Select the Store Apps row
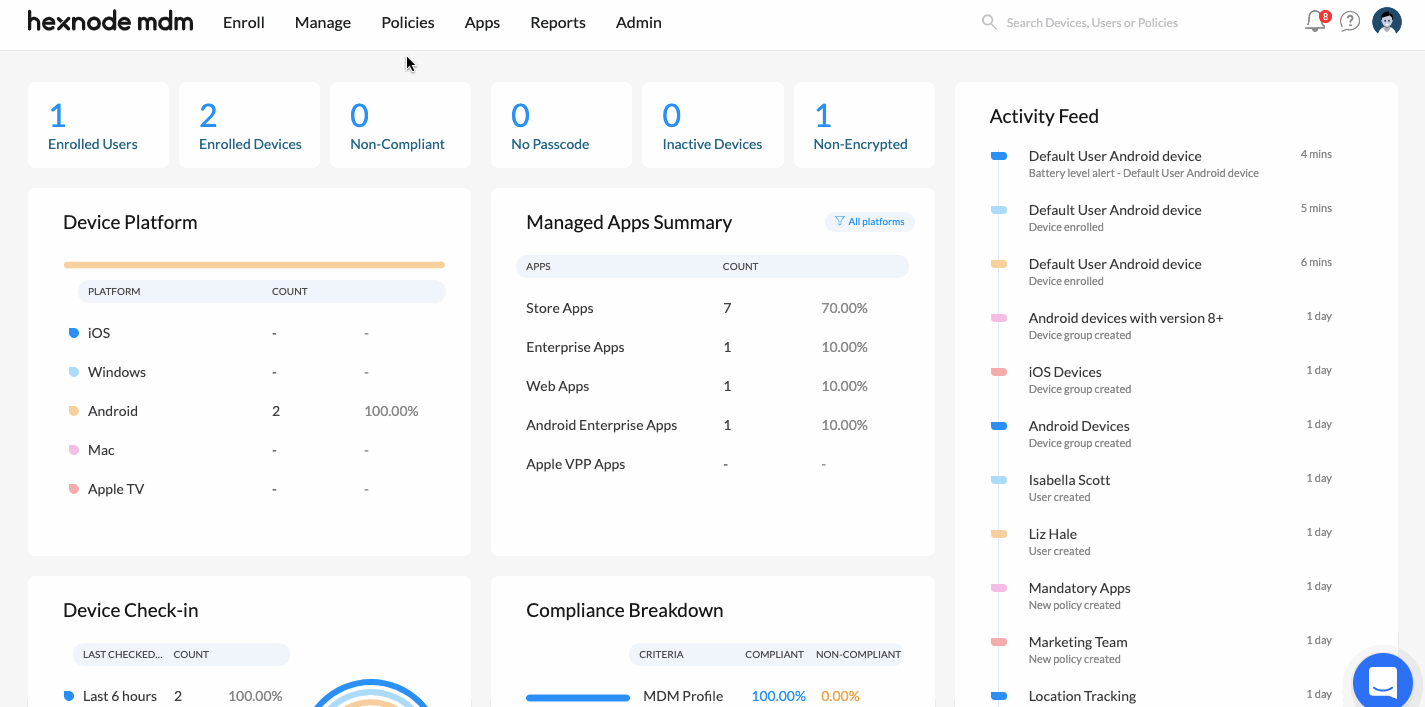The image size is (1425, 707). pos(712,308)
